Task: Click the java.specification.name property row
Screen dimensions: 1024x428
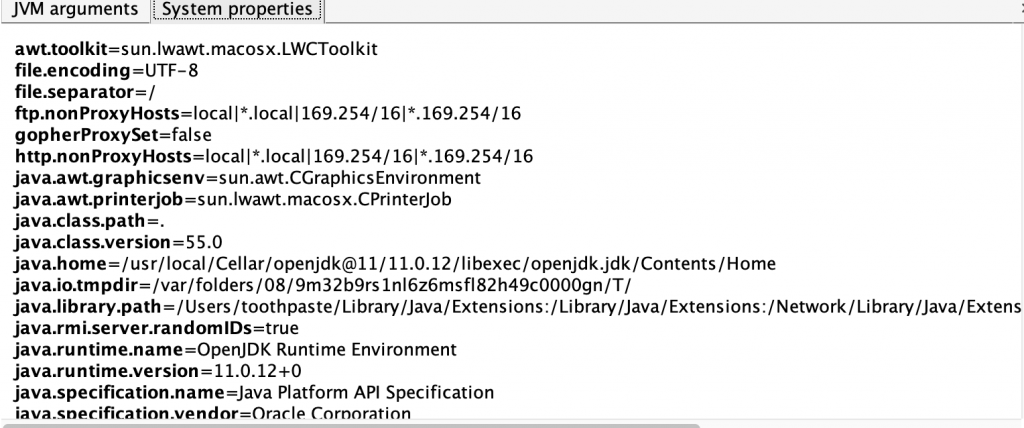Action: pyautogui.click(x=254, y=393)
